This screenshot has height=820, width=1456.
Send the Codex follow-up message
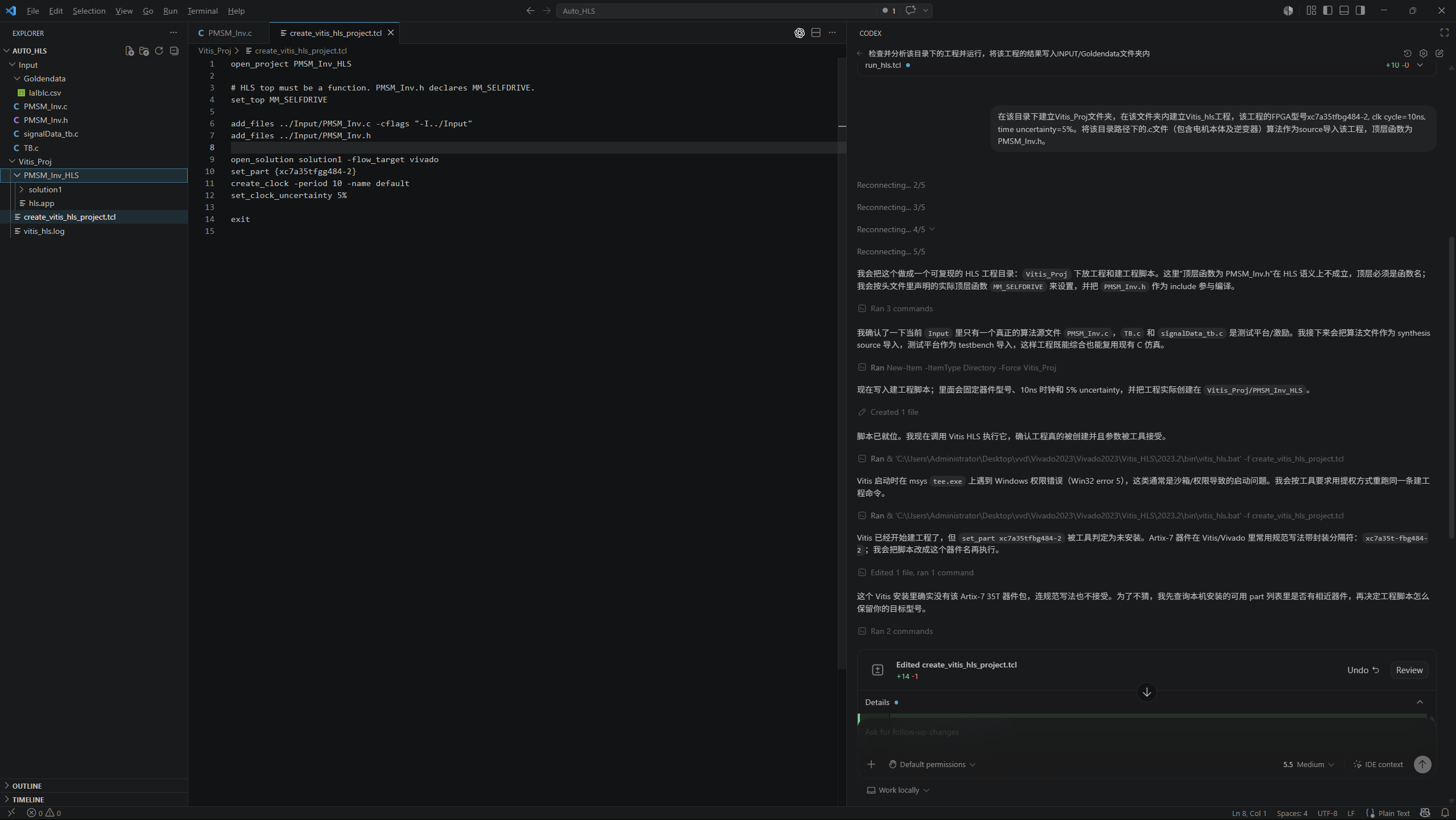click(1422, 764)
